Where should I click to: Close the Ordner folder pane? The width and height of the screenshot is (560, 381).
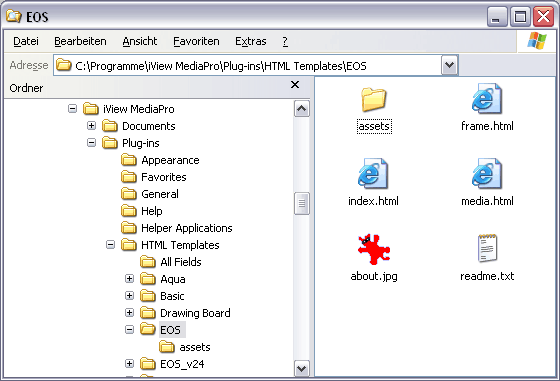click(x=295, y=85)
